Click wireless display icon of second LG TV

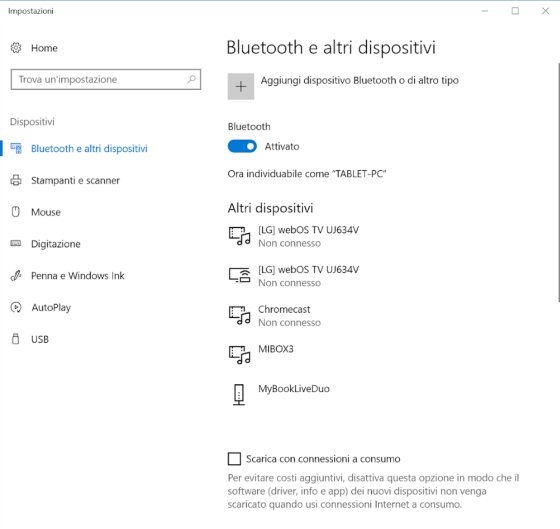tap(239, 275)
